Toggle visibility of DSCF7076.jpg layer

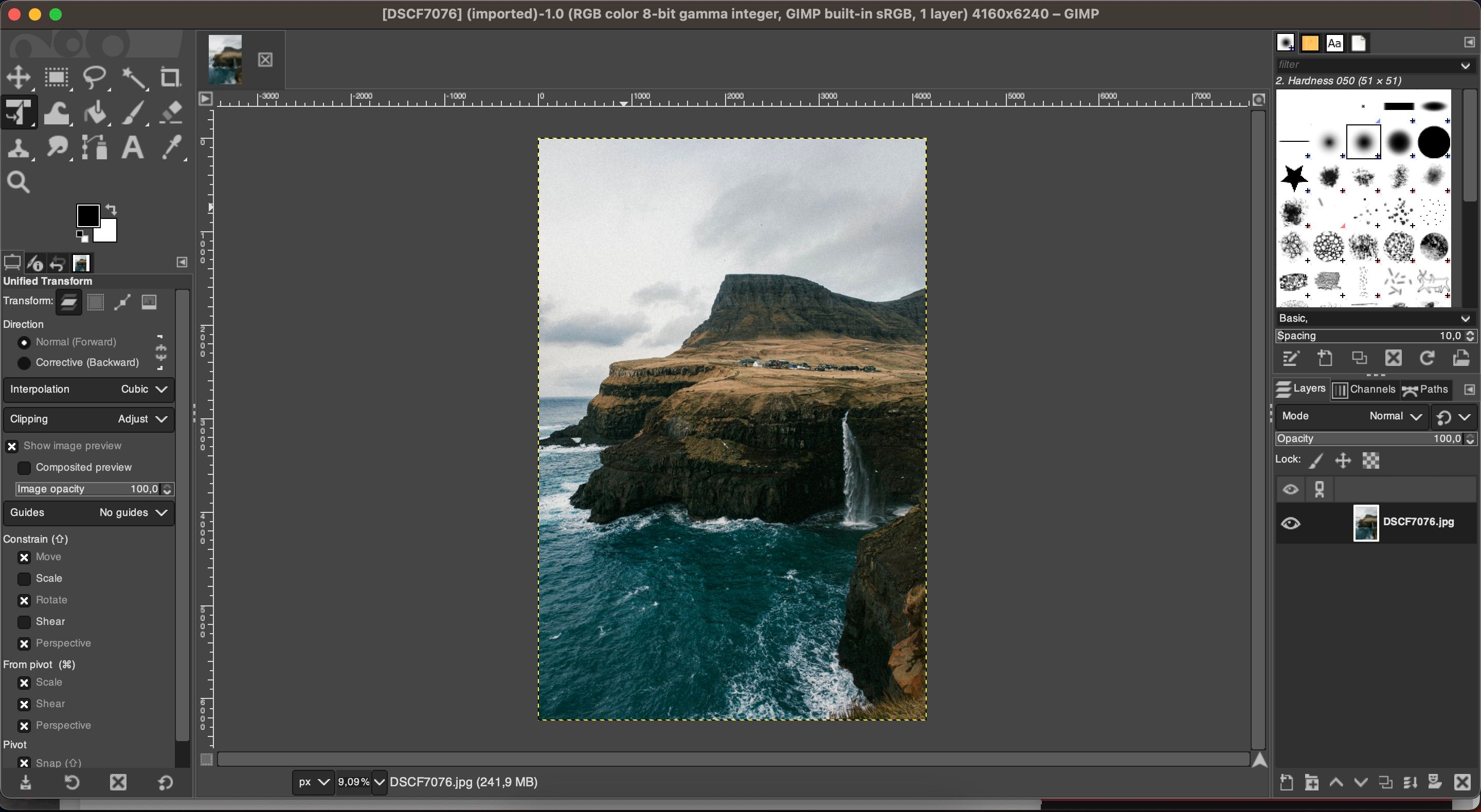[x=1291, y=521]
